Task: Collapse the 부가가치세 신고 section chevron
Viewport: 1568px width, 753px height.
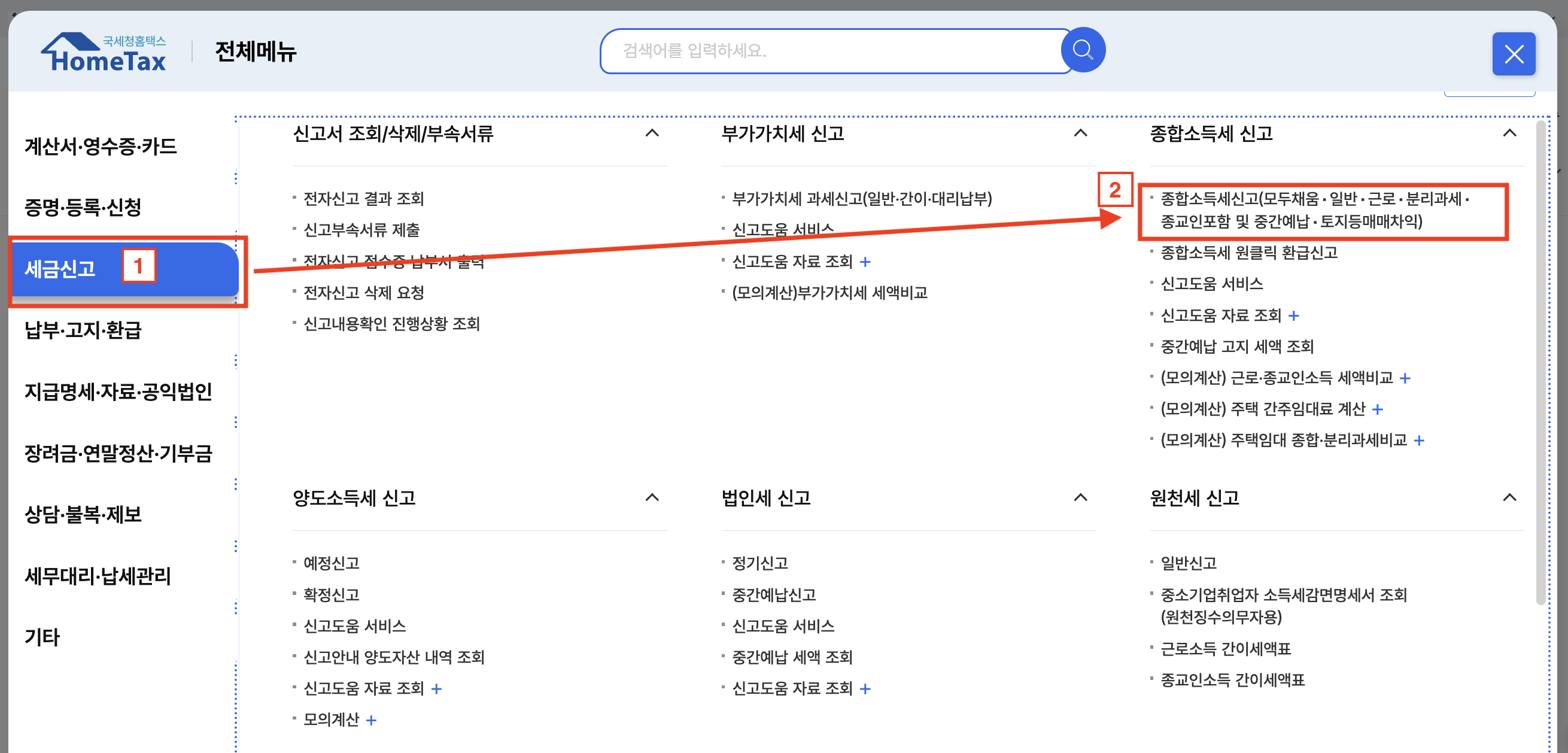Action: (x=1080, y=133)
